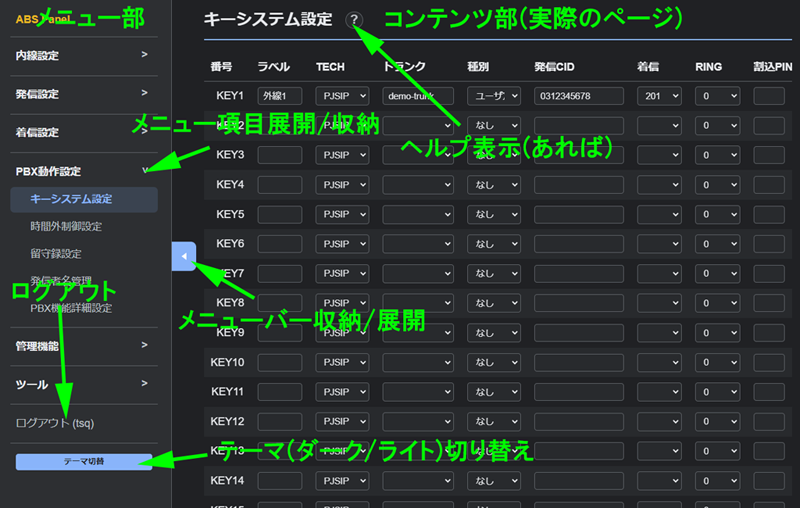
Task: Expand the 内線設定 menu section
Action: 80,56
